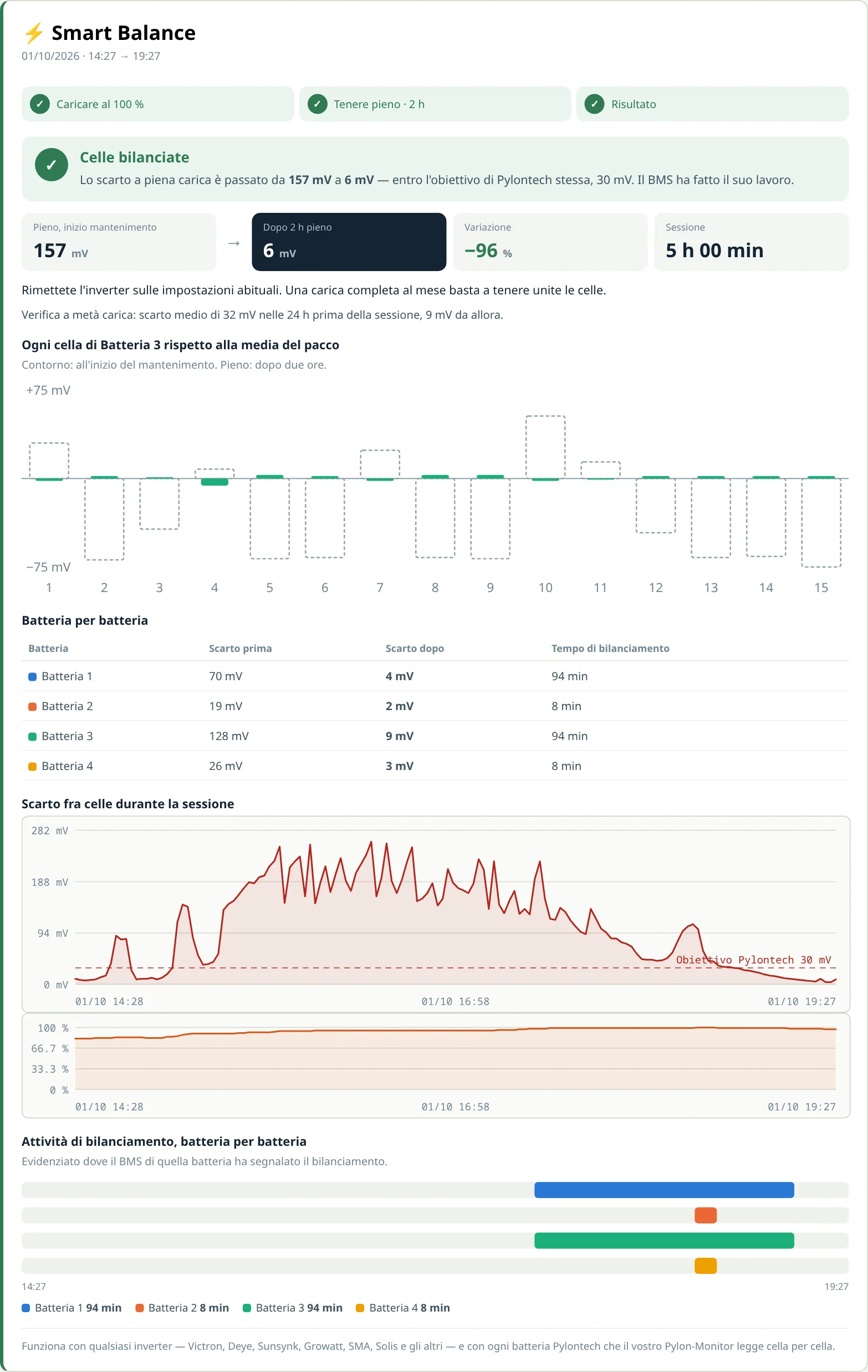This screenshot has height=1372, width=868.
Task: Click the Batteria 2 row in the table
Action: [435, 707]
